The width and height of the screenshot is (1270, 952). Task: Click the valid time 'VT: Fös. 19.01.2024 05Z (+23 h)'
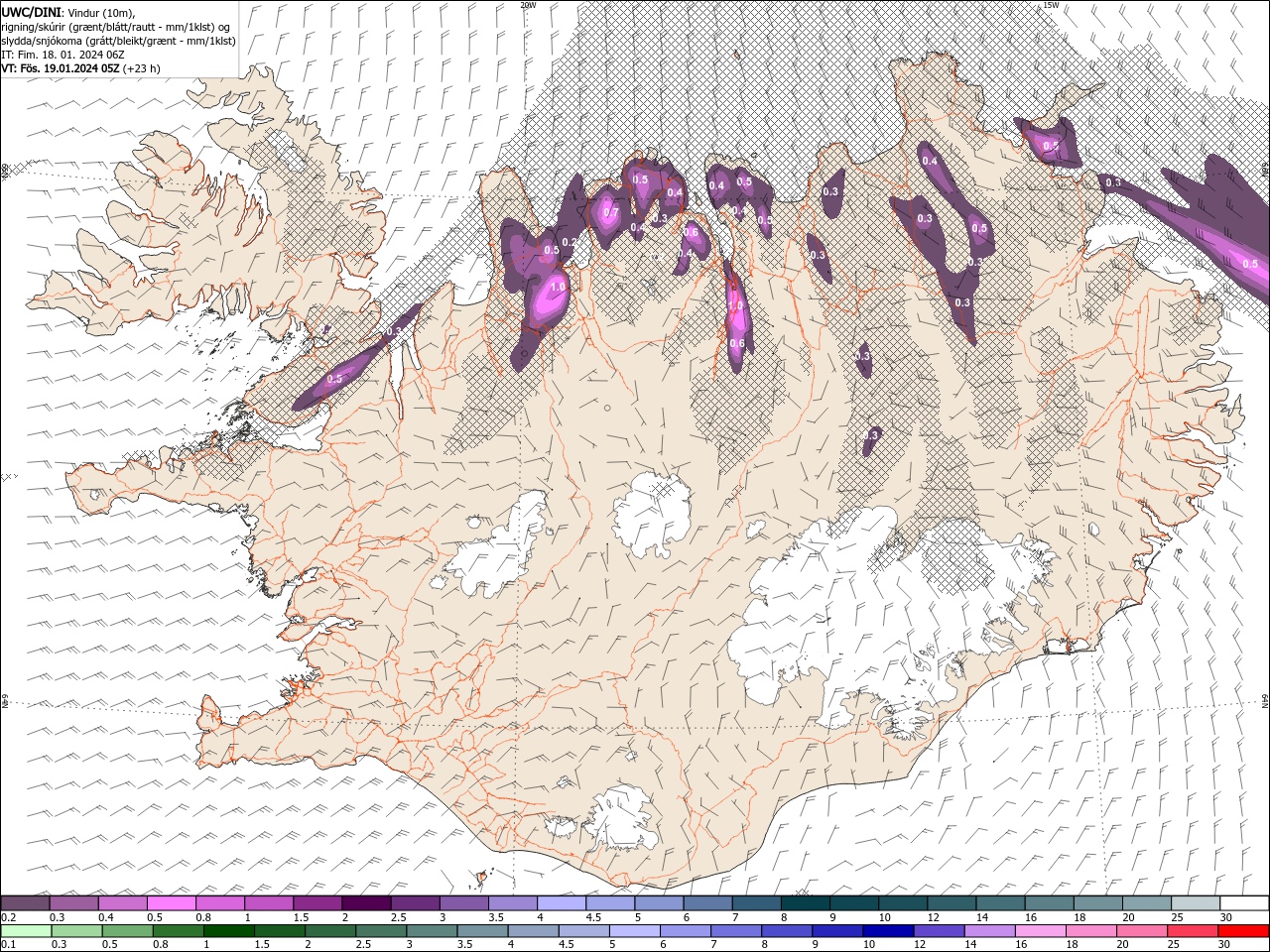(80, 68)
